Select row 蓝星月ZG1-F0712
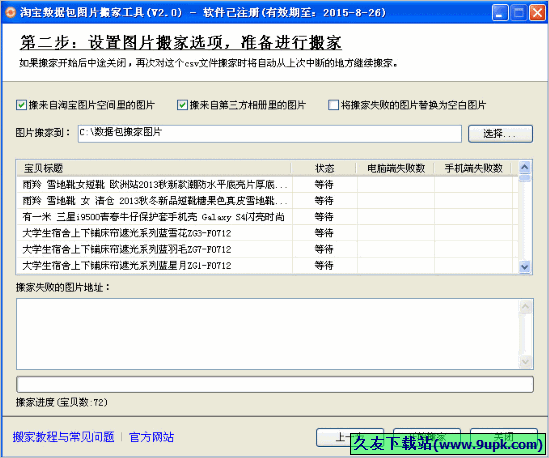 pyautogui.click(x=267, y=265)
